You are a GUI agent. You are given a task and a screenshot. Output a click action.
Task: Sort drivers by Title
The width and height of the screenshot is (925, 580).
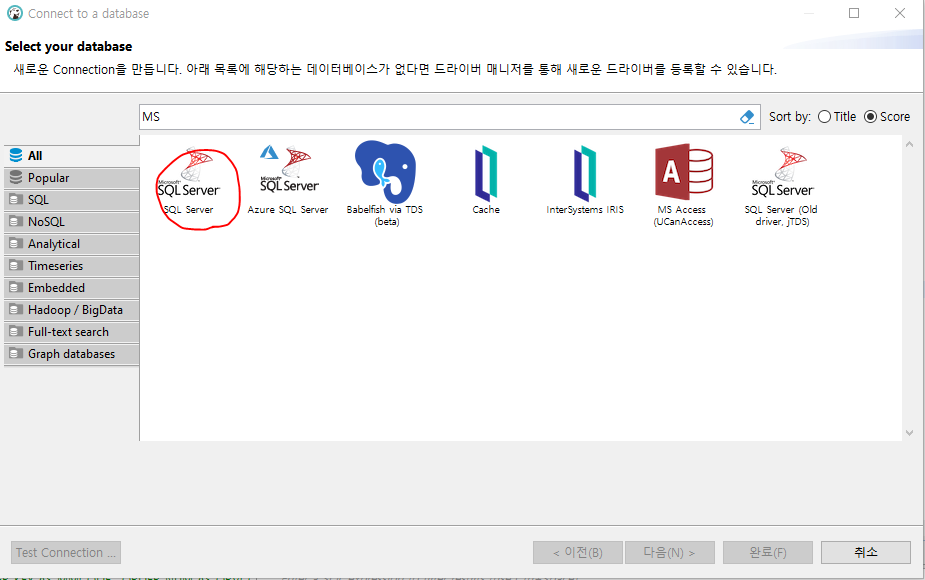click(x=837, y=117)
